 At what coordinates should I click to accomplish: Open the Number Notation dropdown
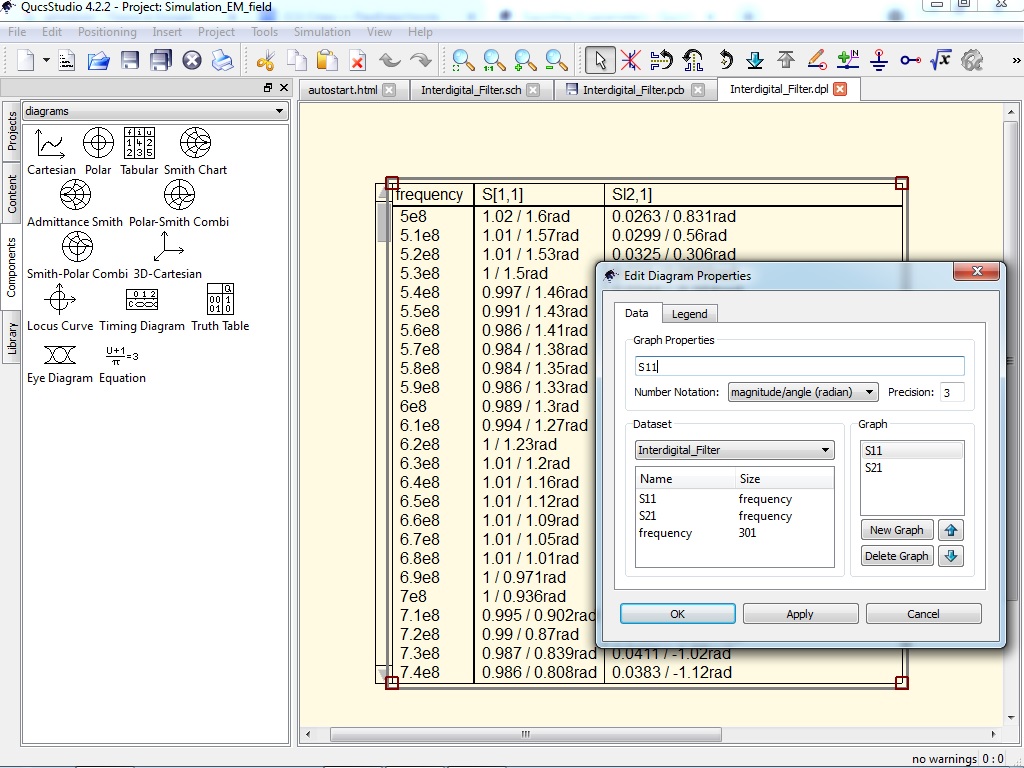[x=803, y=392]
